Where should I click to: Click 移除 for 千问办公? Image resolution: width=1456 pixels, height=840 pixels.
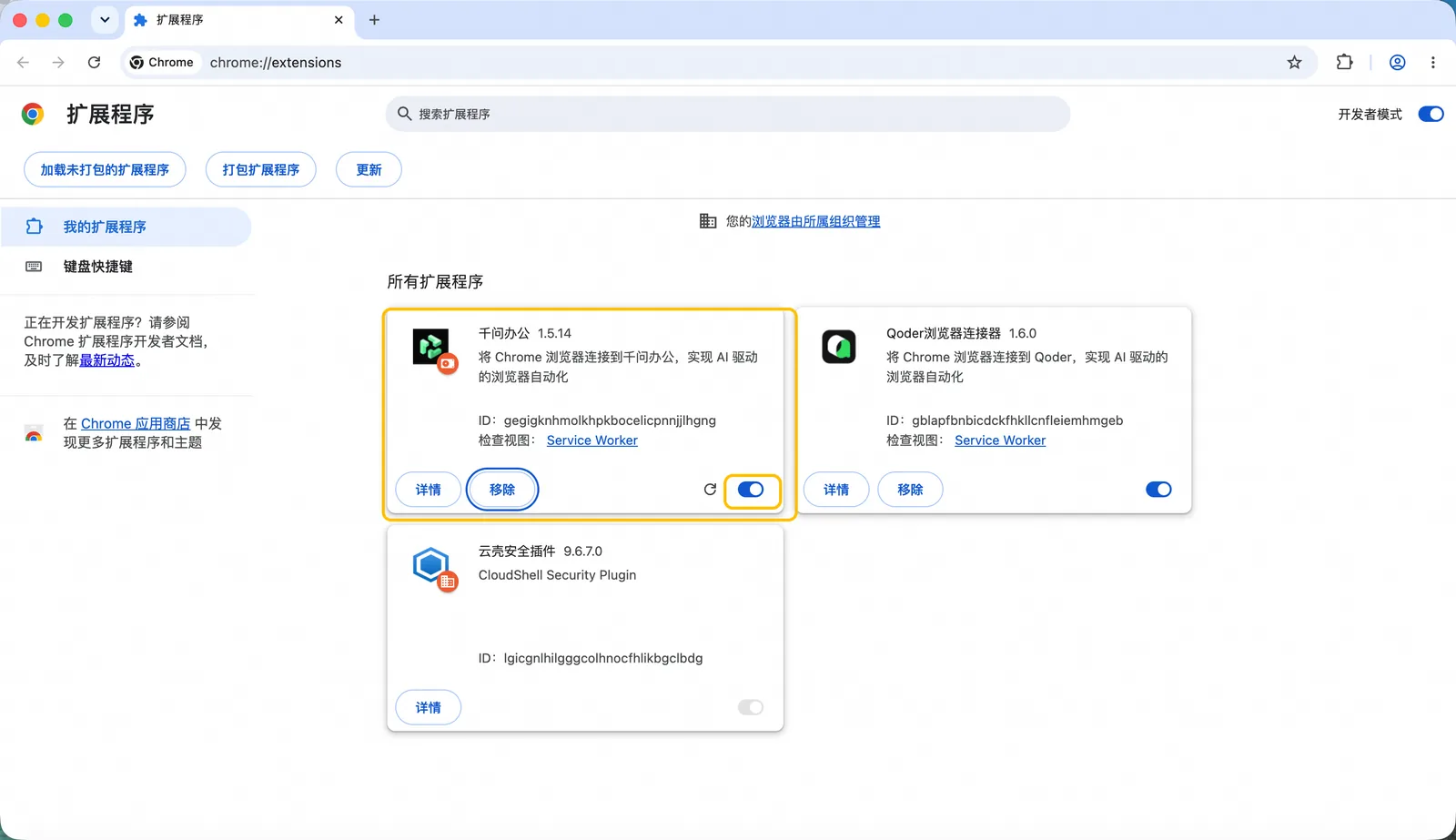502,490
